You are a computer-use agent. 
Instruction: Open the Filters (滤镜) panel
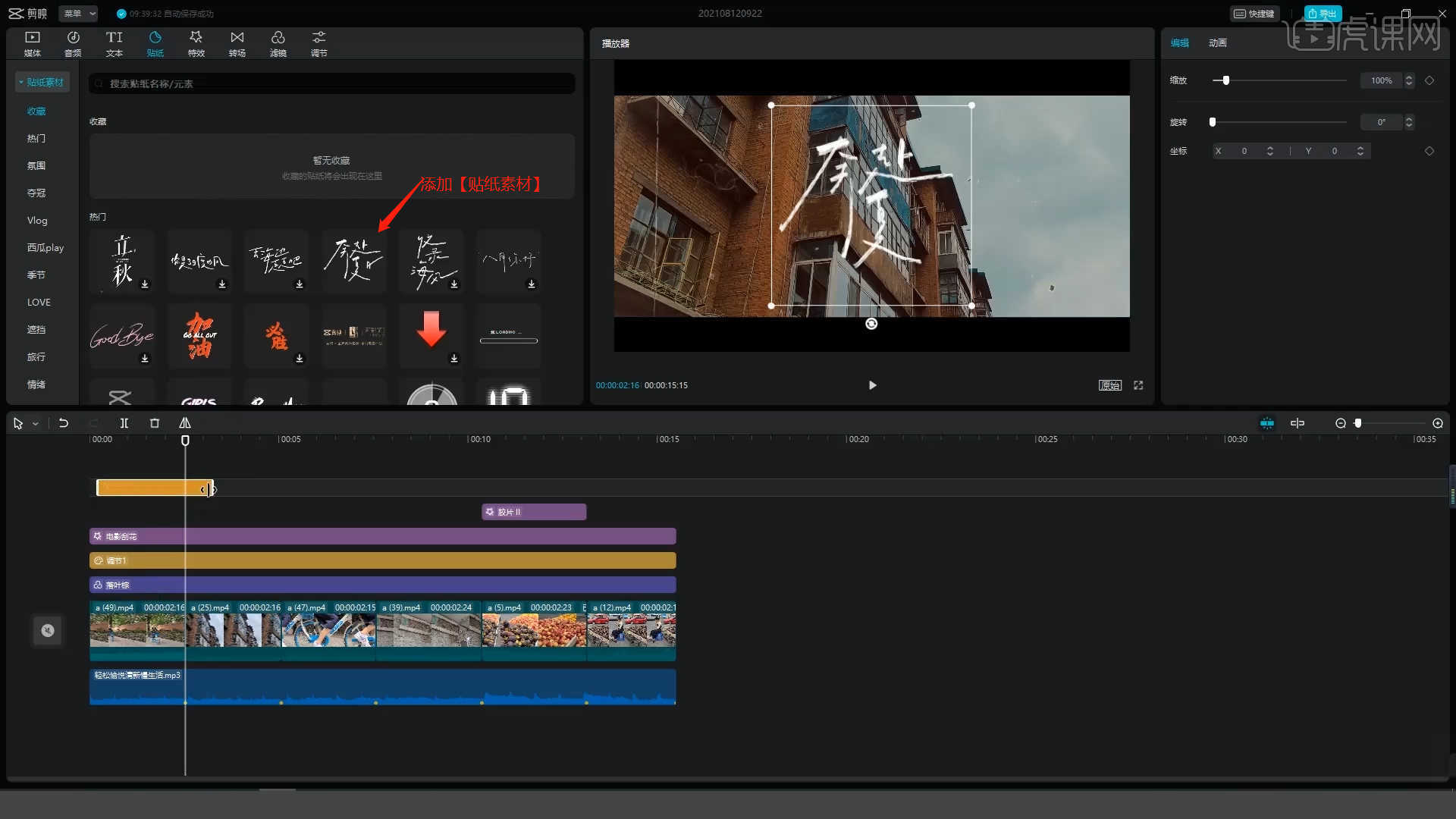click(278, 43)
